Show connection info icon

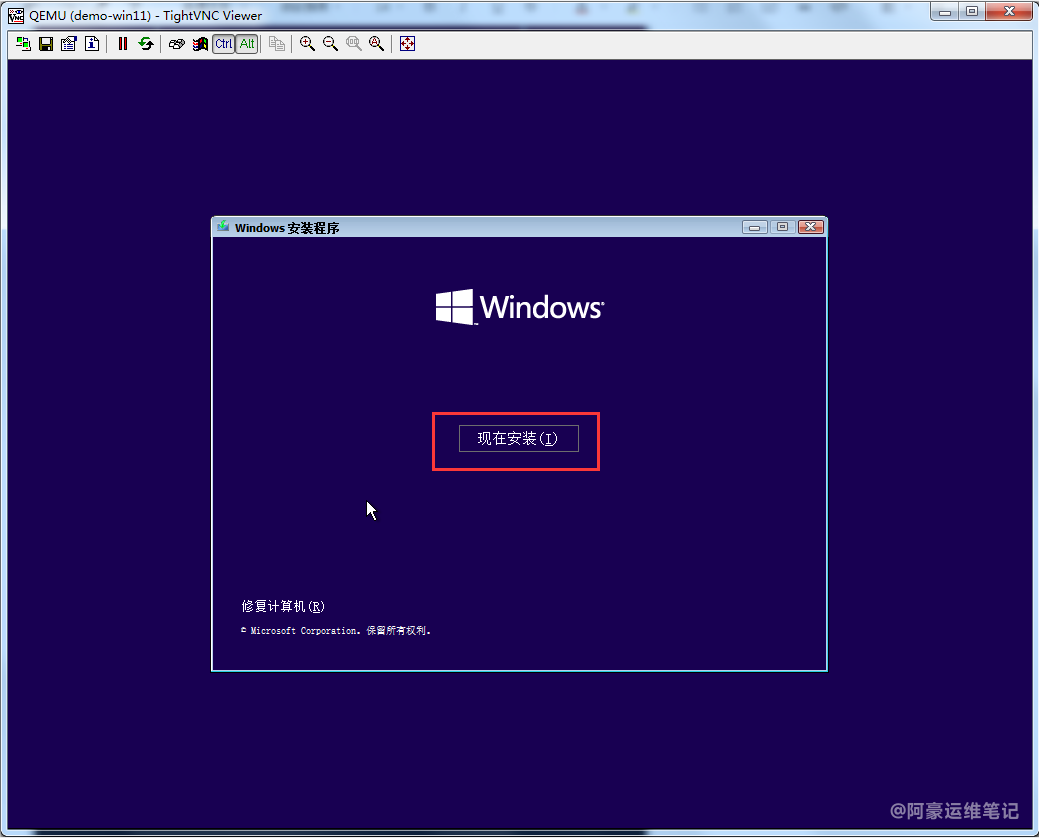coord(92,44)
